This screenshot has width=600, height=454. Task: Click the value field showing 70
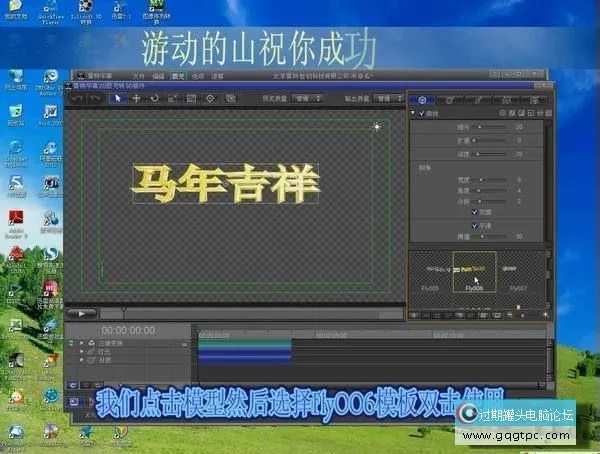pos(519,154)
